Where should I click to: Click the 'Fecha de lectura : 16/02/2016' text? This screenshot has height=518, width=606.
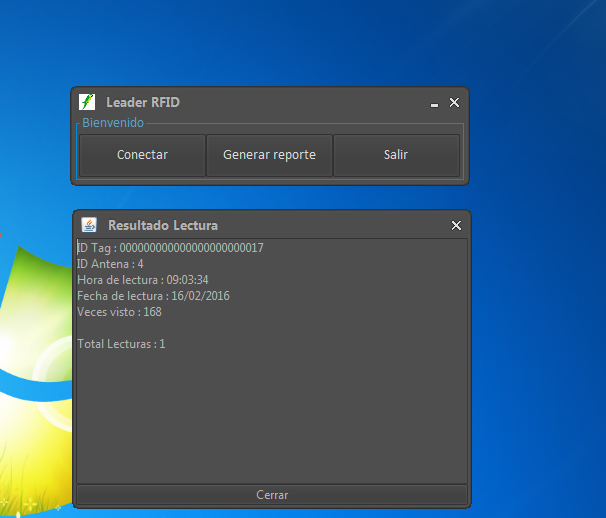(x=153, y=296)
